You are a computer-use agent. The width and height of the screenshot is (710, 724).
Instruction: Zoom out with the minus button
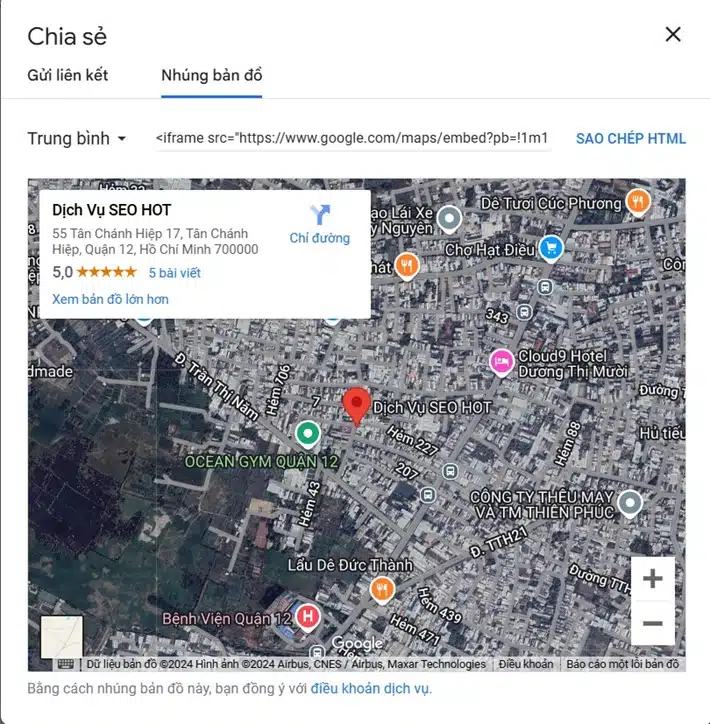tap(652, 623)
